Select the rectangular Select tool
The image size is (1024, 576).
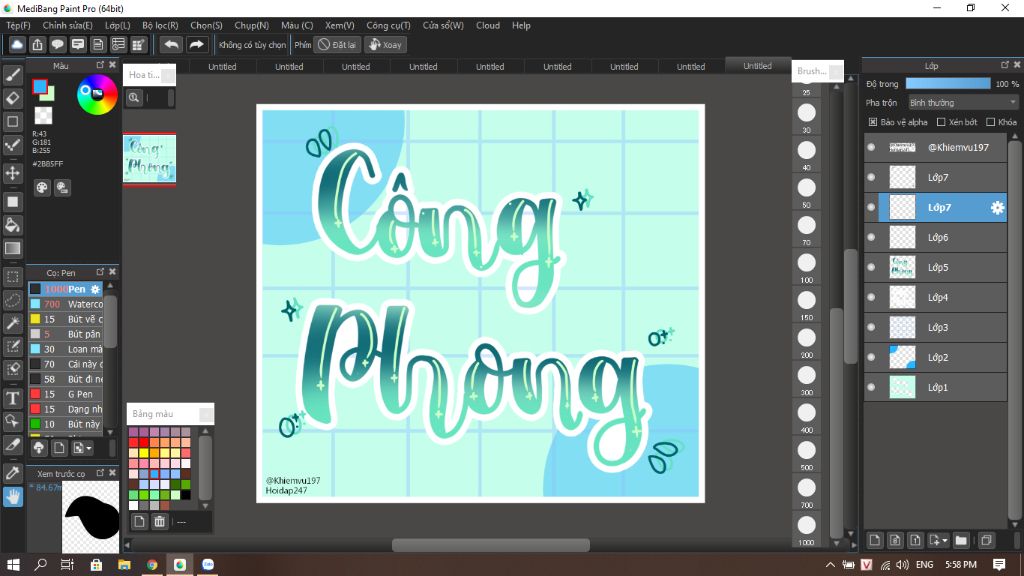[12, 277]
